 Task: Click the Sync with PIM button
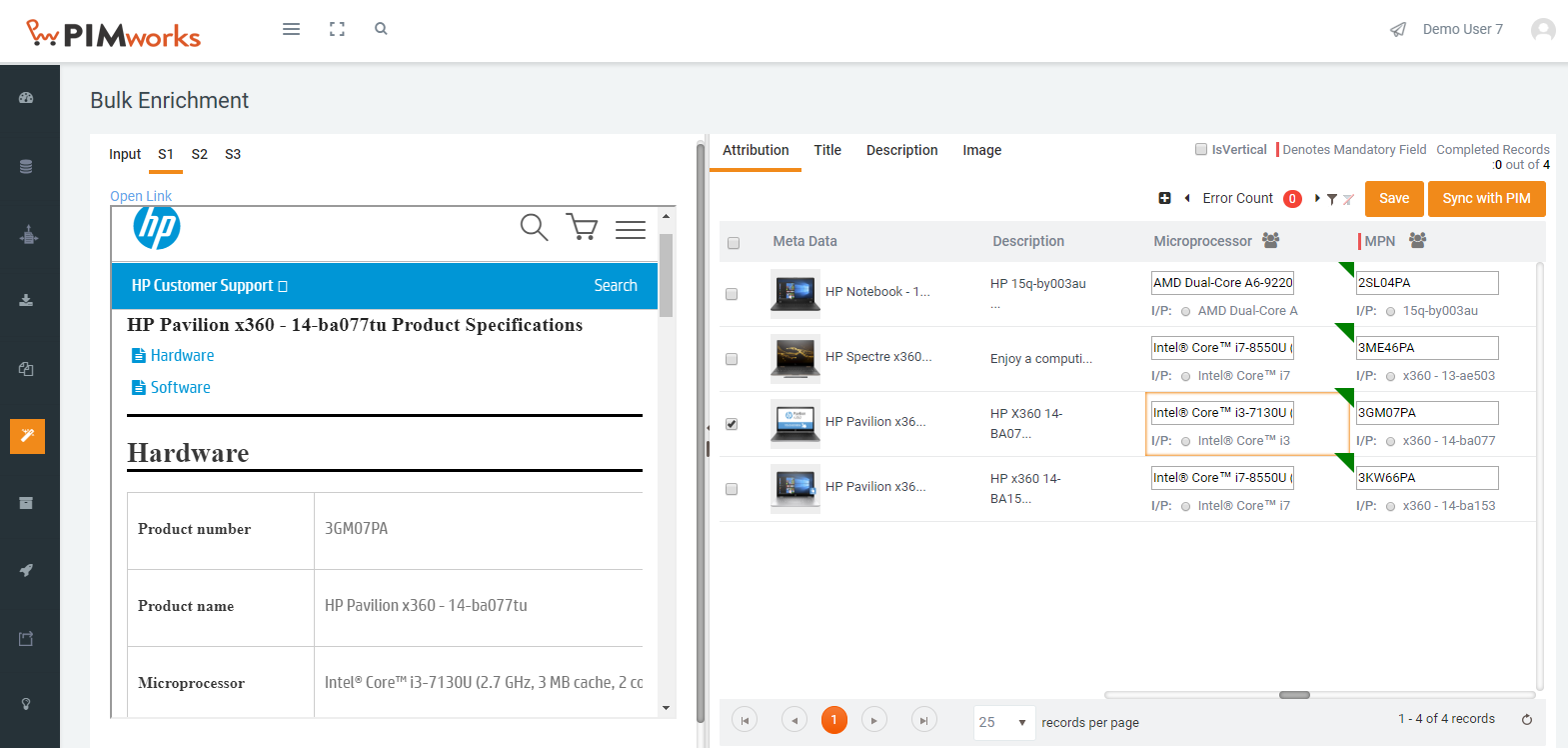pos(1486,198)
